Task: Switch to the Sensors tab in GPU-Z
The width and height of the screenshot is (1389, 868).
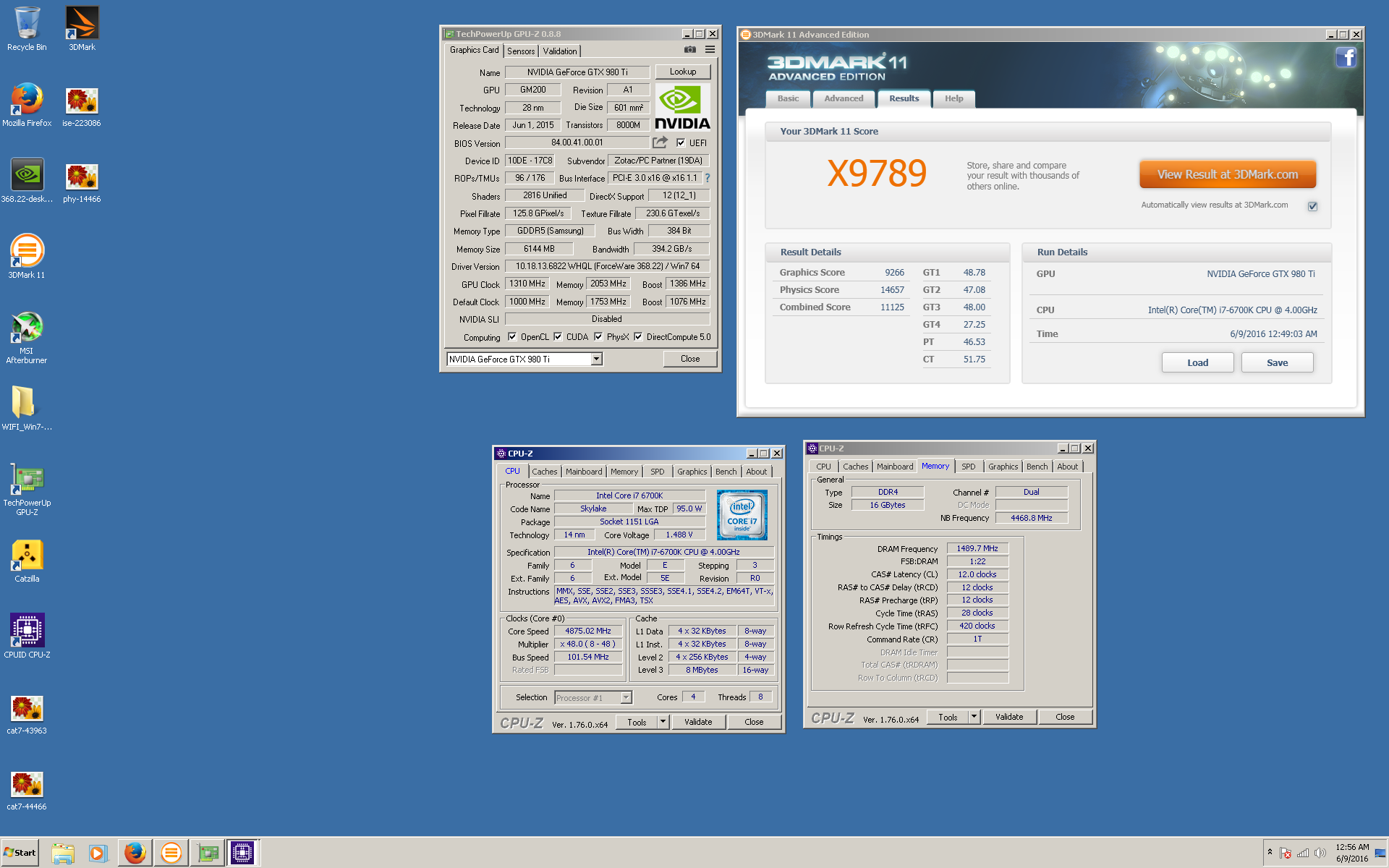Action: click(521, 51)
